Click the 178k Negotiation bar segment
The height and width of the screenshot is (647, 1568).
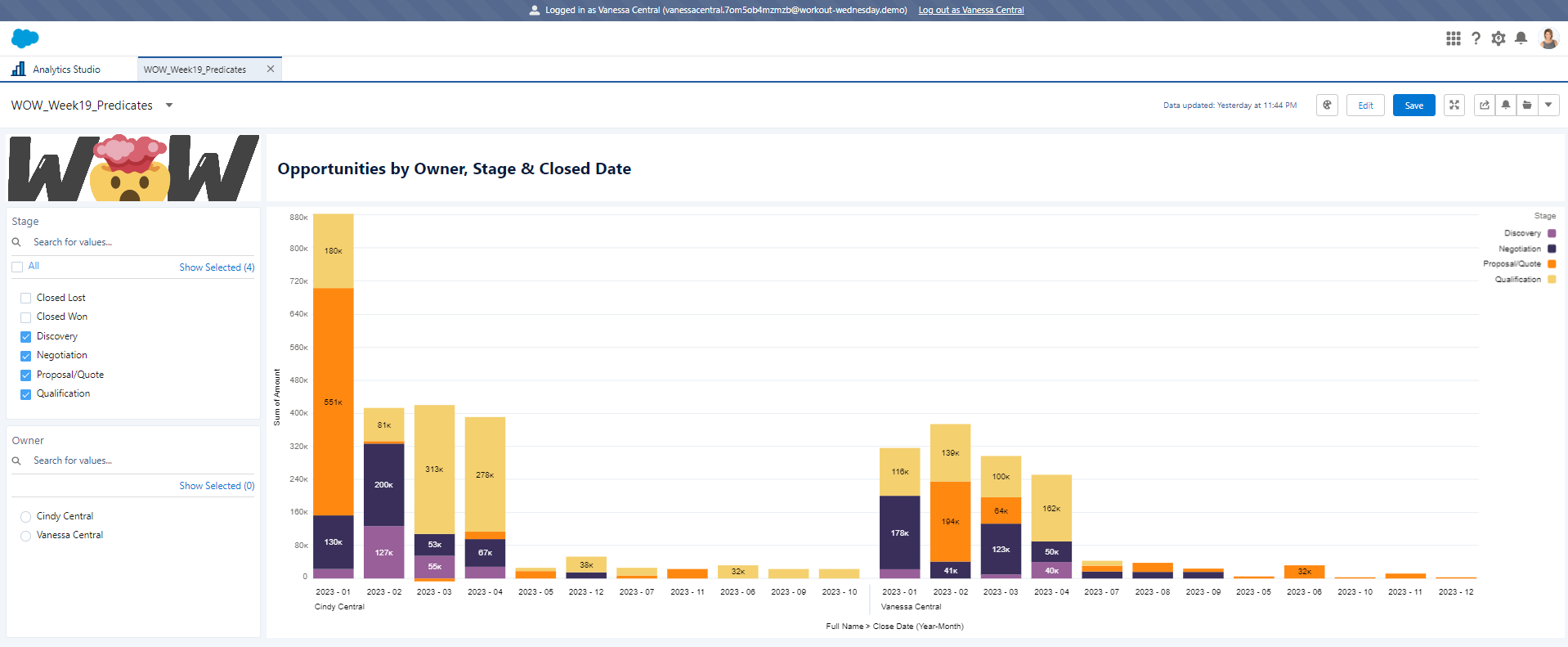pyautogui.click(x=899, y=532)
